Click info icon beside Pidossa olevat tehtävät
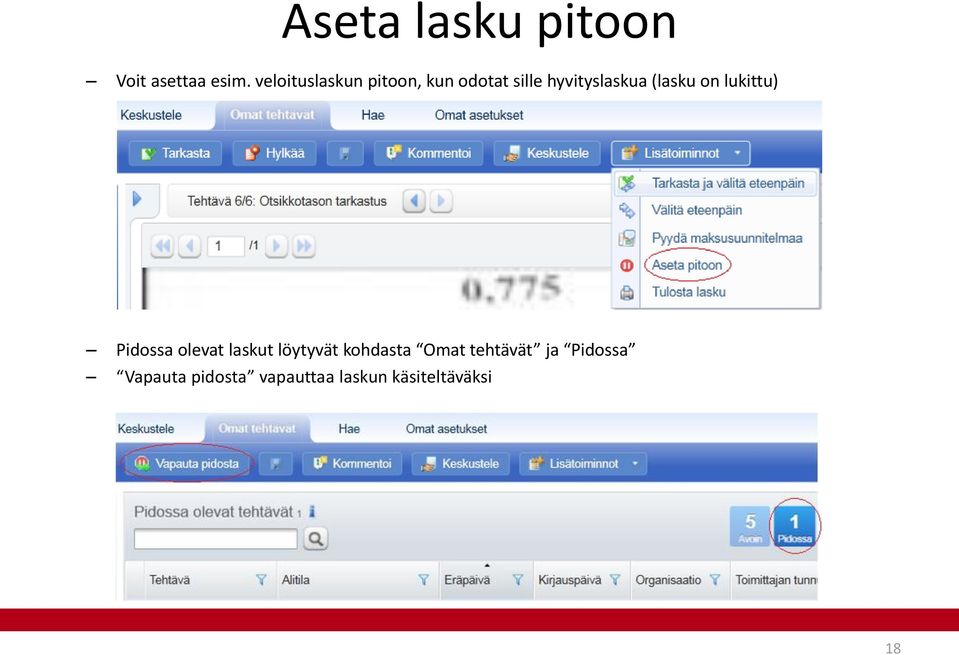Viewport: 959px width, 655px height. point(312,511)
